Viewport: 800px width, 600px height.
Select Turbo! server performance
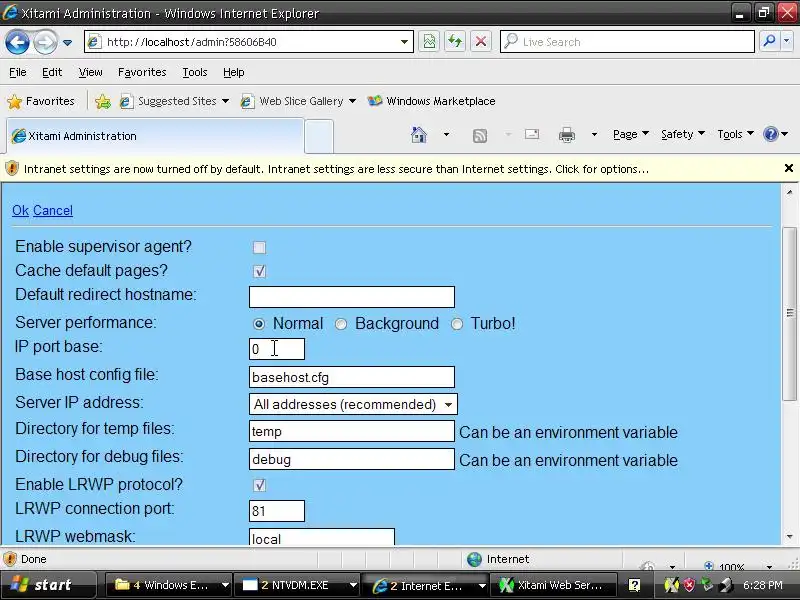[x=457, y=324]
